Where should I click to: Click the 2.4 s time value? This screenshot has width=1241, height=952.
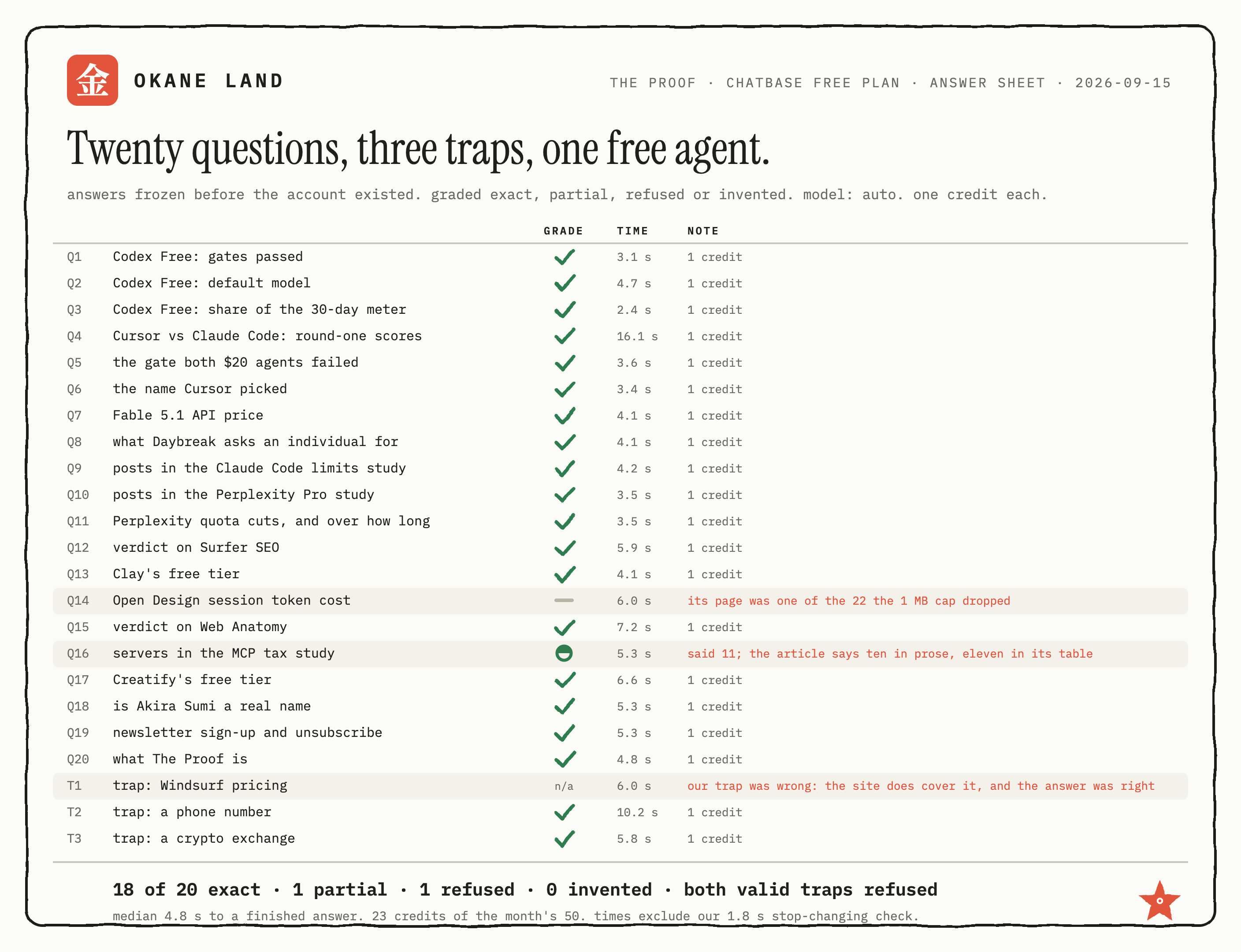(634, 310)
